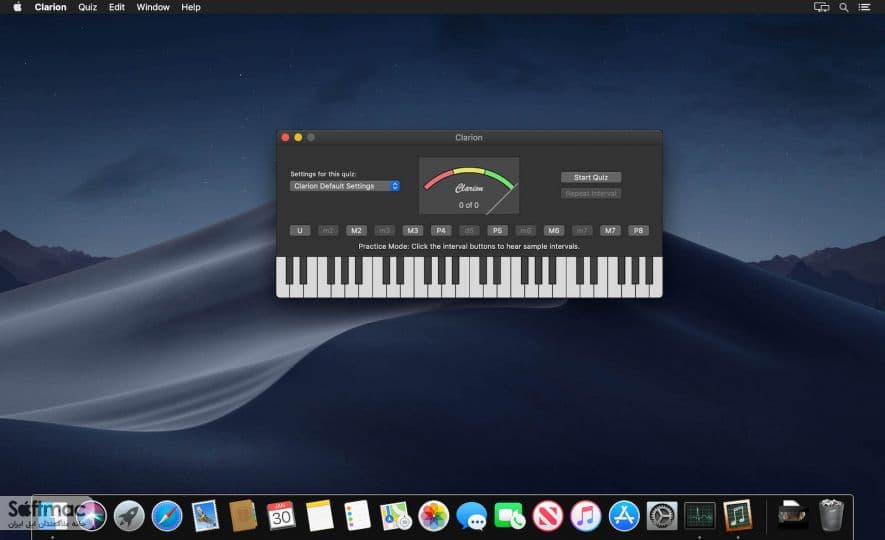885x540 pixels.
Task: Open System Preferences gear icon
Action: point(661,516)
